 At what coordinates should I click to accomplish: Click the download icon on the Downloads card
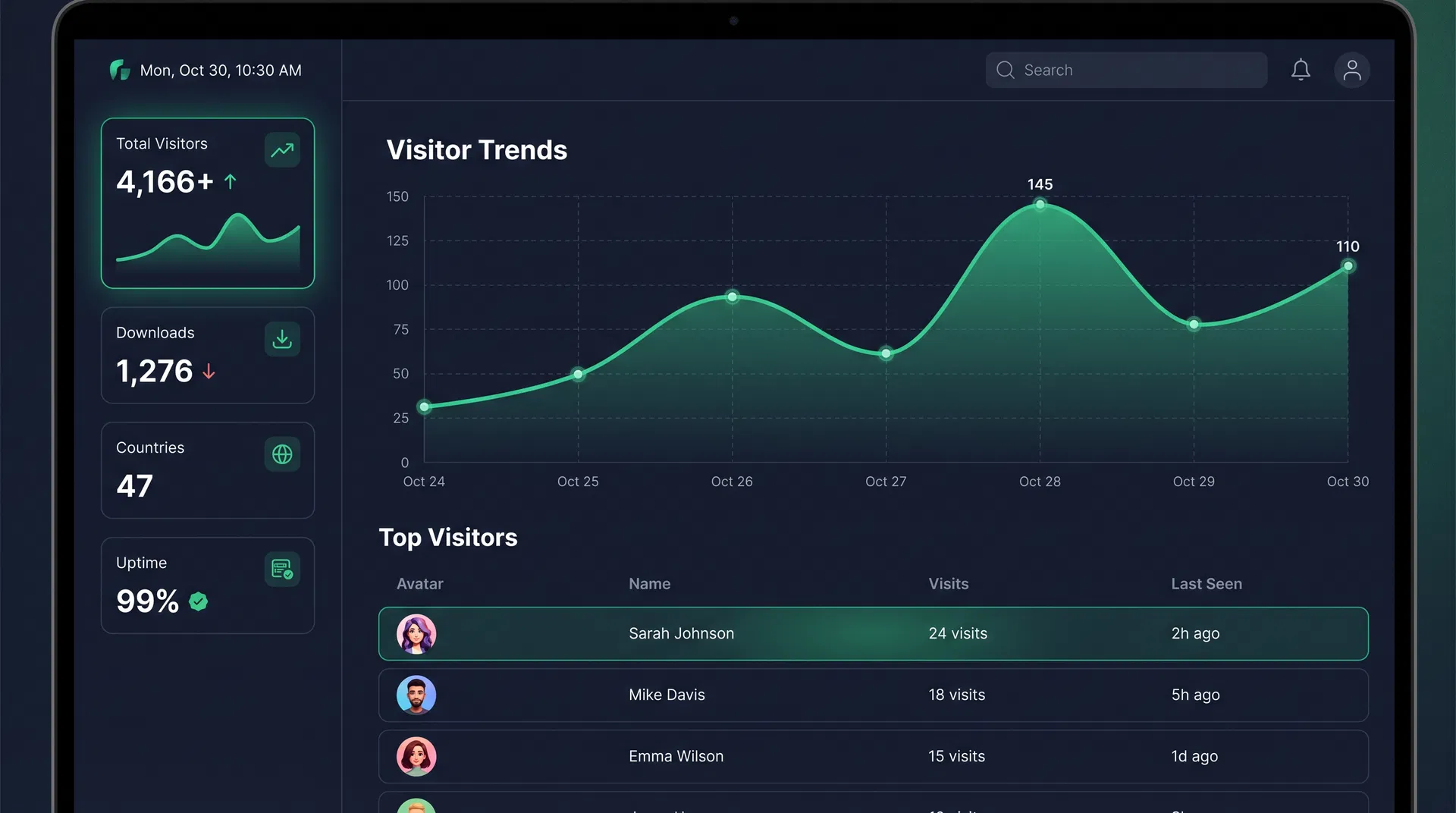(x=281, y=339)
